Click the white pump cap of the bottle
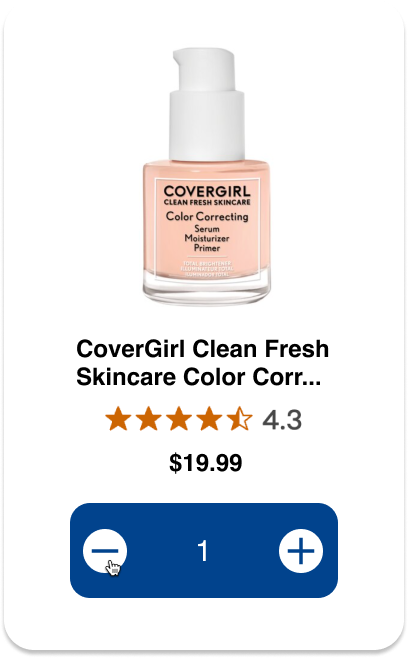The image size is (408, 658). click(x=207, y=104)
